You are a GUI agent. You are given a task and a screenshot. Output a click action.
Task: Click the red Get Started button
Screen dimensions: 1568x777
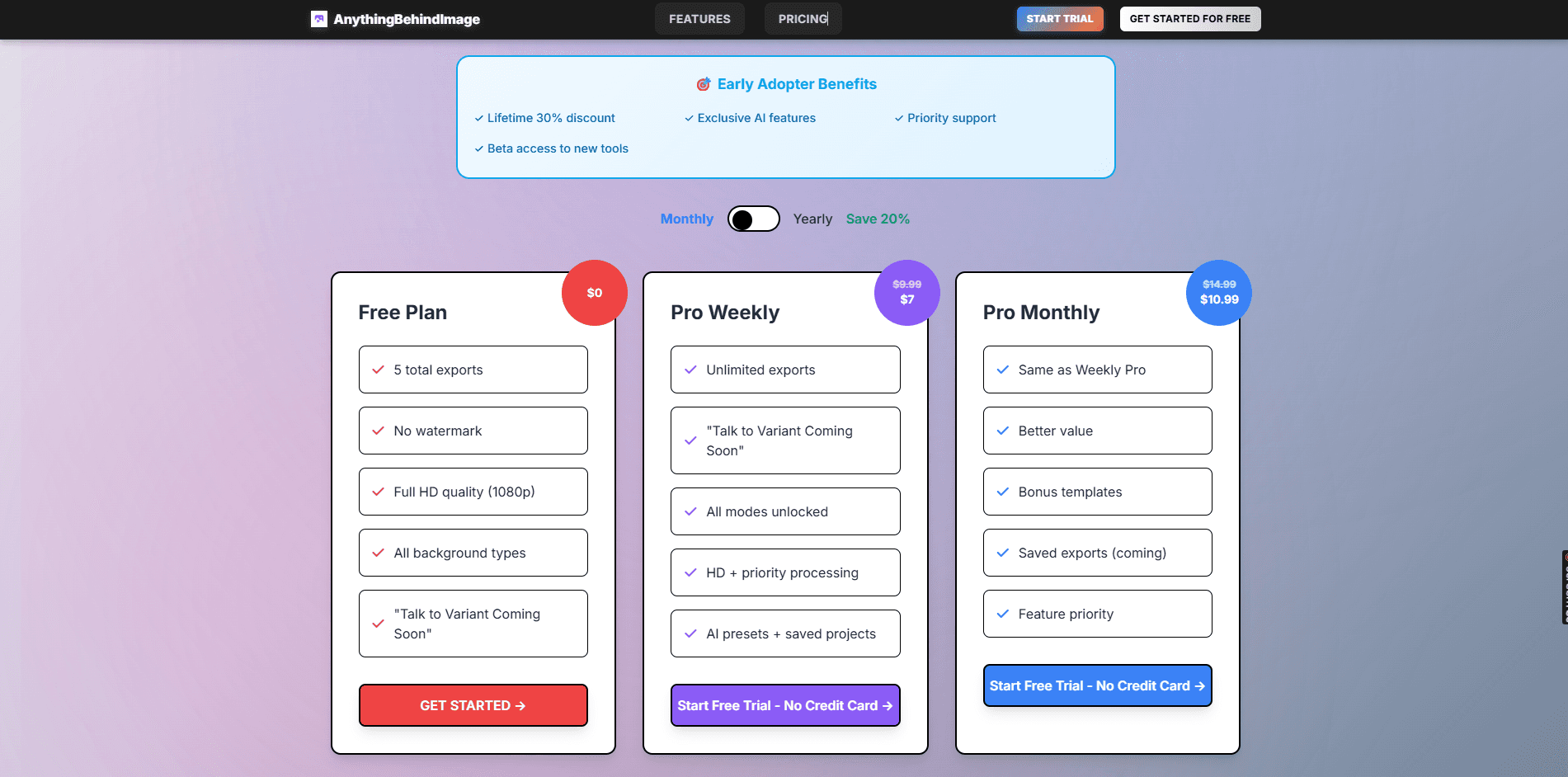pos(473,705)
